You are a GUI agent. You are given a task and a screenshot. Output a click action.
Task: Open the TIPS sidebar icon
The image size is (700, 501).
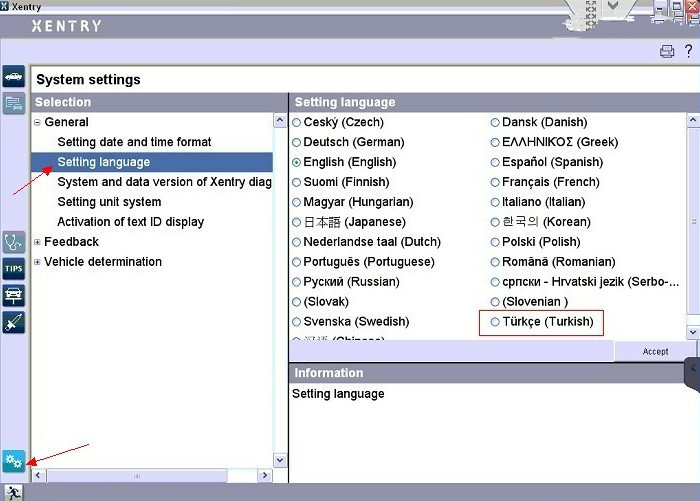click(13, 269)
